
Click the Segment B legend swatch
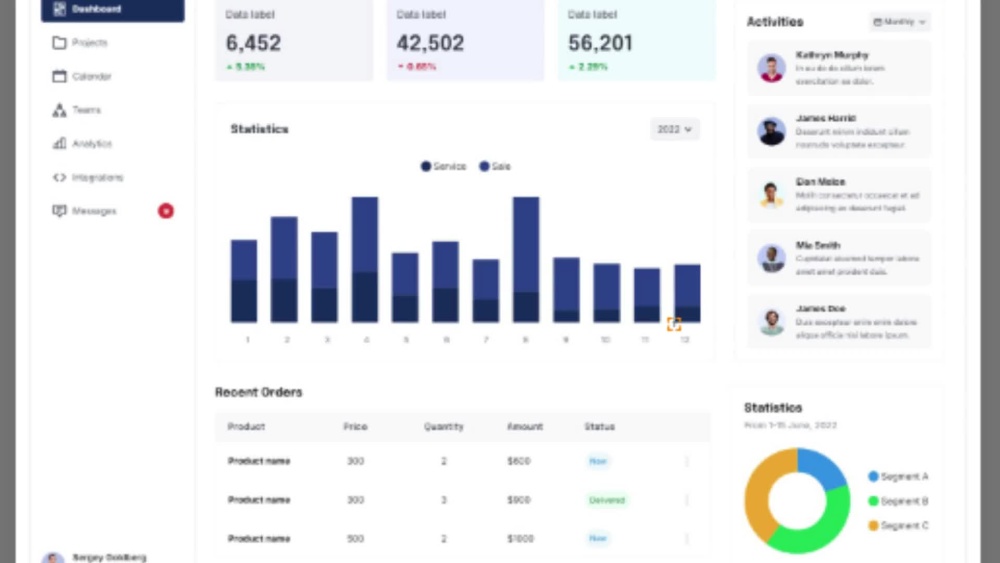873,501
